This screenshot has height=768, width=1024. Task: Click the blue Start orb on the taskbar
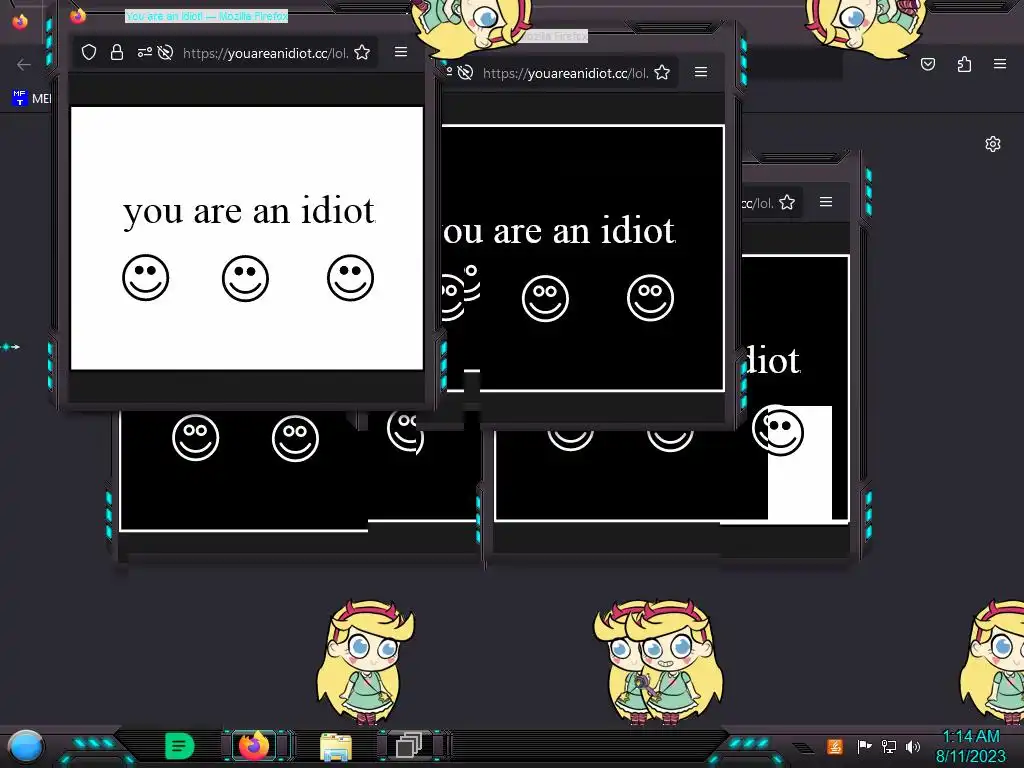click(26, 746)
